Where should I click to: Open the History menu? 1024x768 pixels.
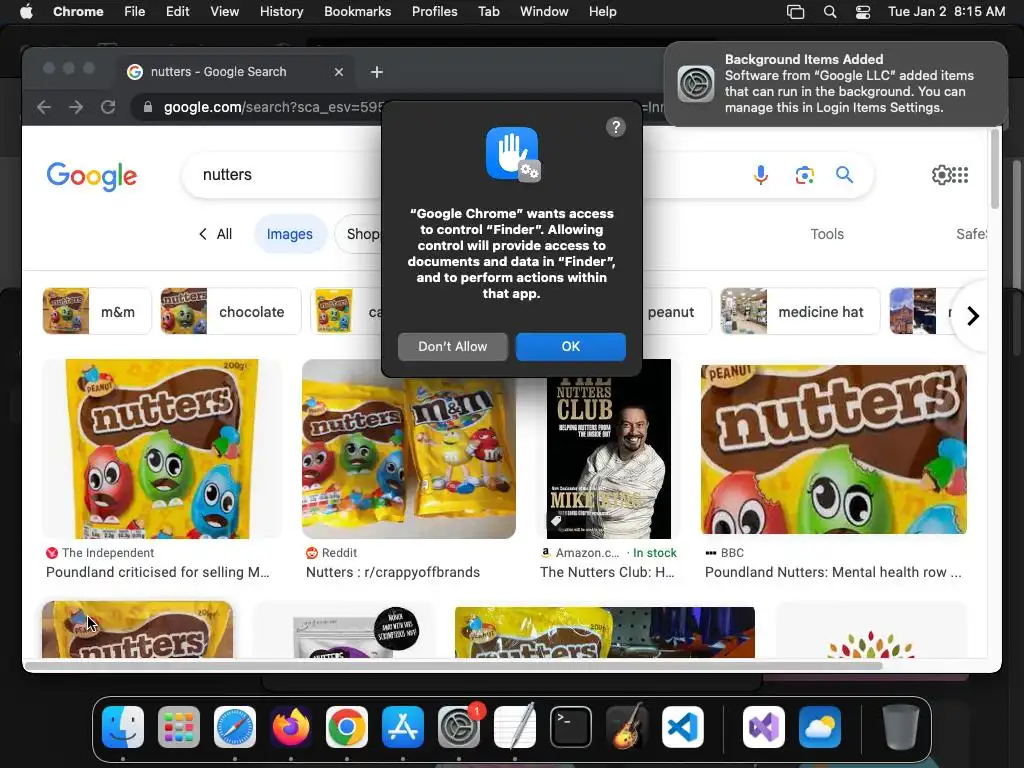281,12
